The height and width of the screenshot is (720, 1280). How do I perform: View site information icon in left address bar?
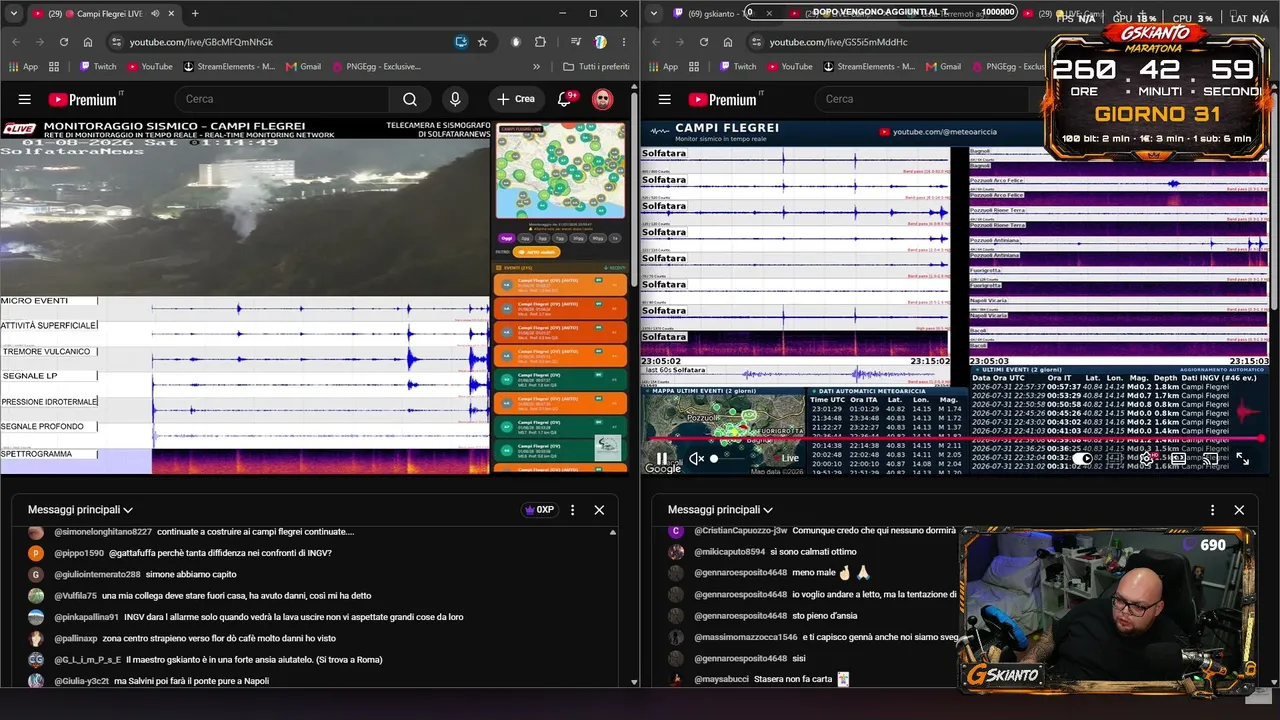(116, 42)
